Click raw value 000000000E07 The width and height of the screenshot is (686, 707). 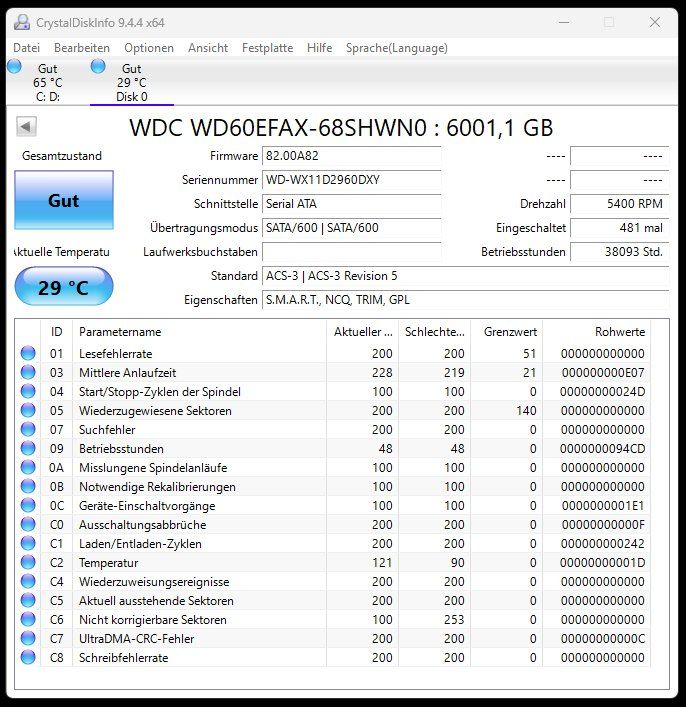[x=603, y=372]
